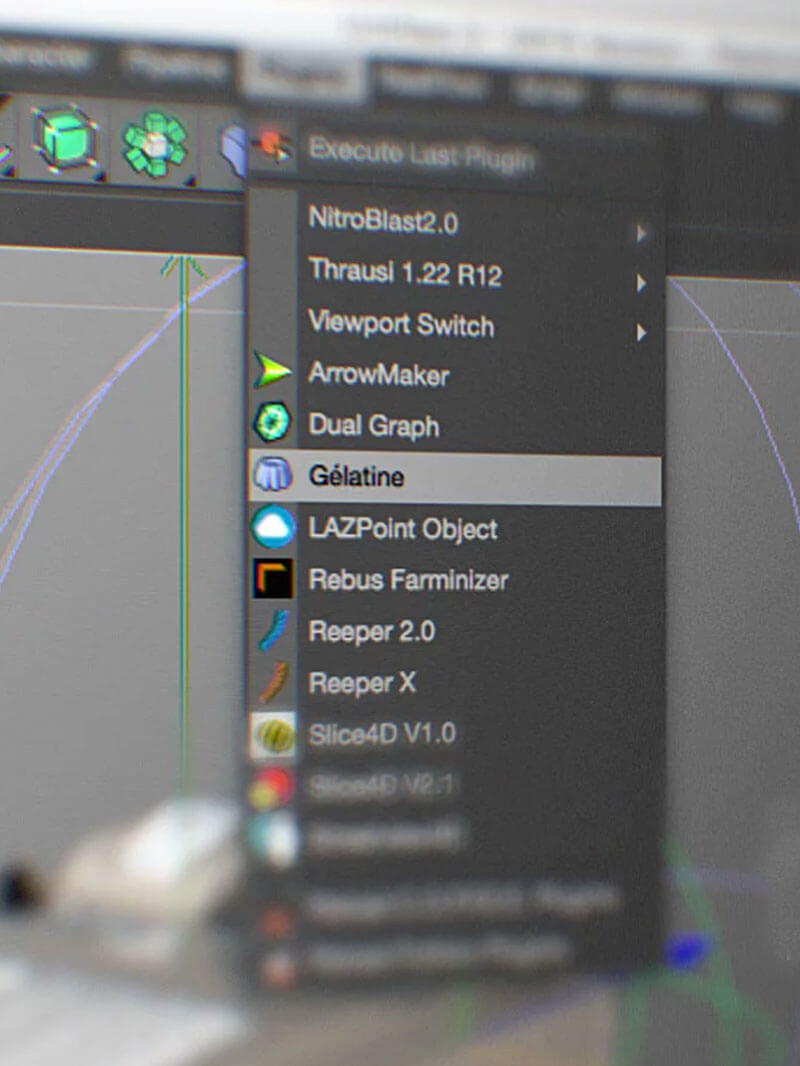The width and height of the screenshot is (800, 1066).
Task: Expand the Thrausi 1.22 R12 submenu arrow
Action: click(641, 282)
